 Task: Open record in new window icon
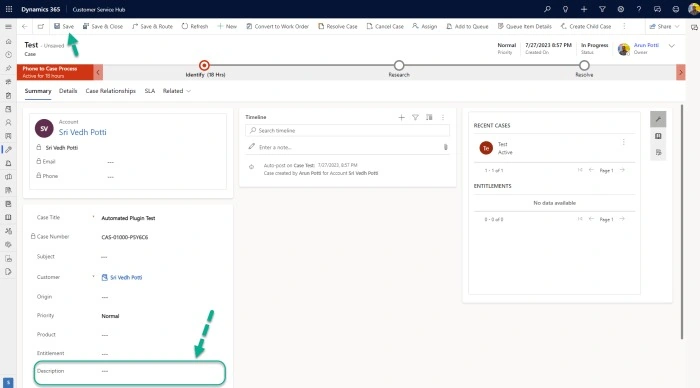click(41, 26)
